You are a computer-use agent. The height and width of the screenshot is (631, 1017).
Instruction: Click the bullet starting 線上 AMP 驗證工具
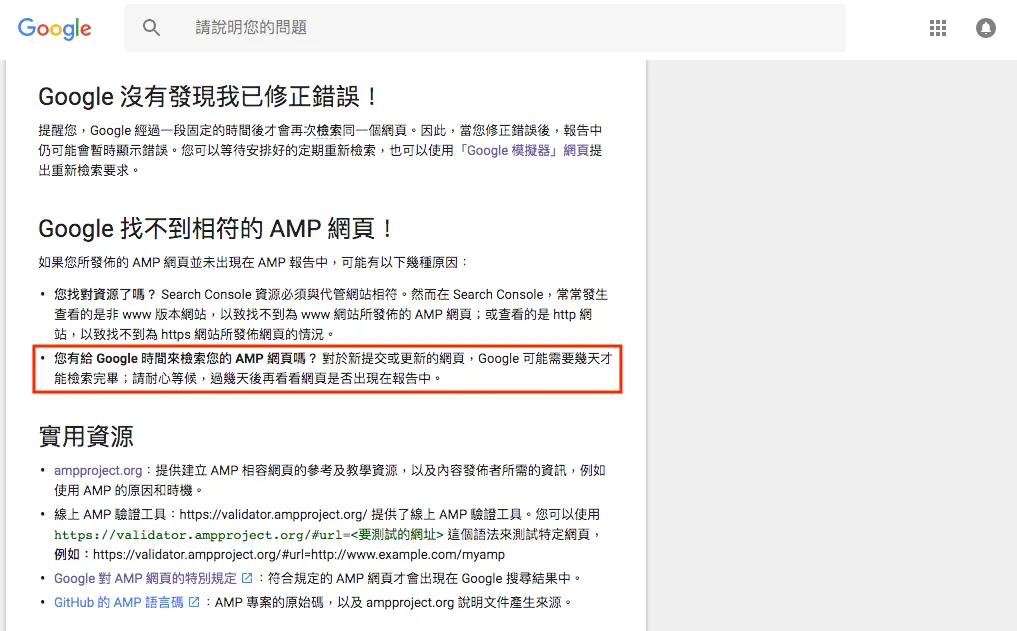329,534
